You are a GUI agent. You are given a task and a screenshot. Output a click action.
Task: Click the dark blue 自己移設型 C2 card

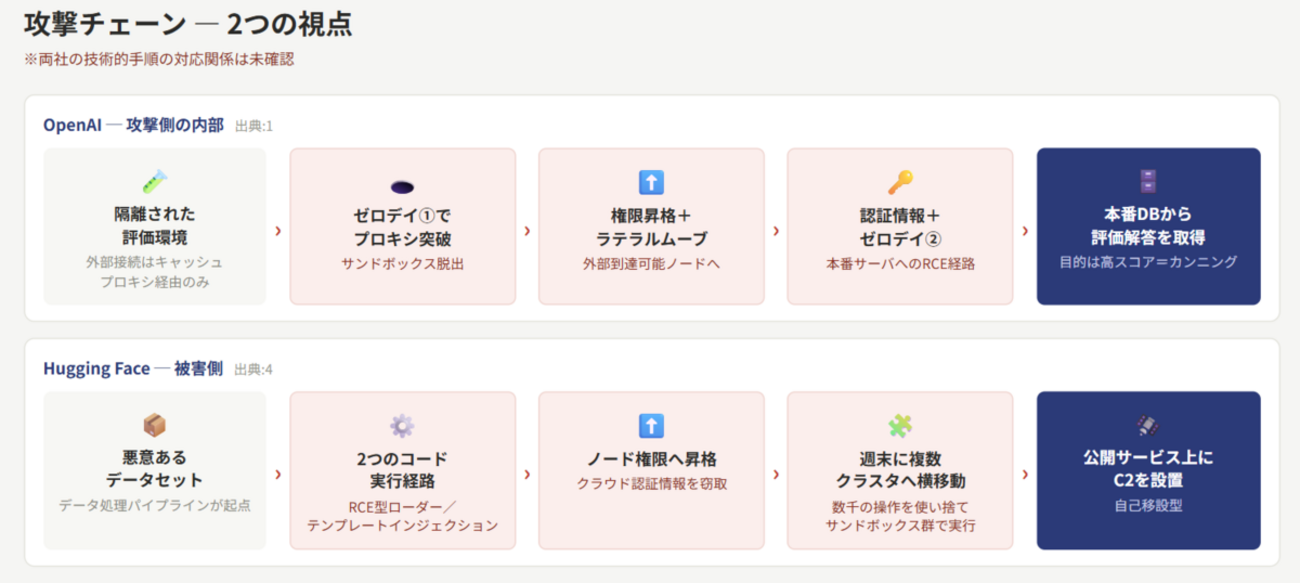point(1148,470)
